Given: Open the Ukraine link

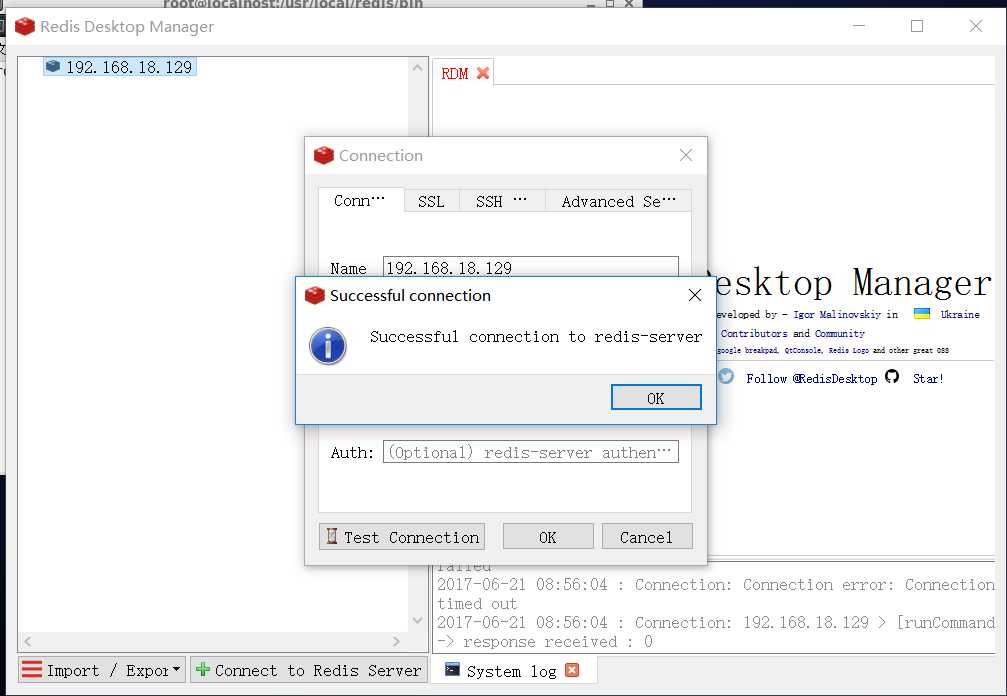Looking at the screenshot, I should 960,315.
